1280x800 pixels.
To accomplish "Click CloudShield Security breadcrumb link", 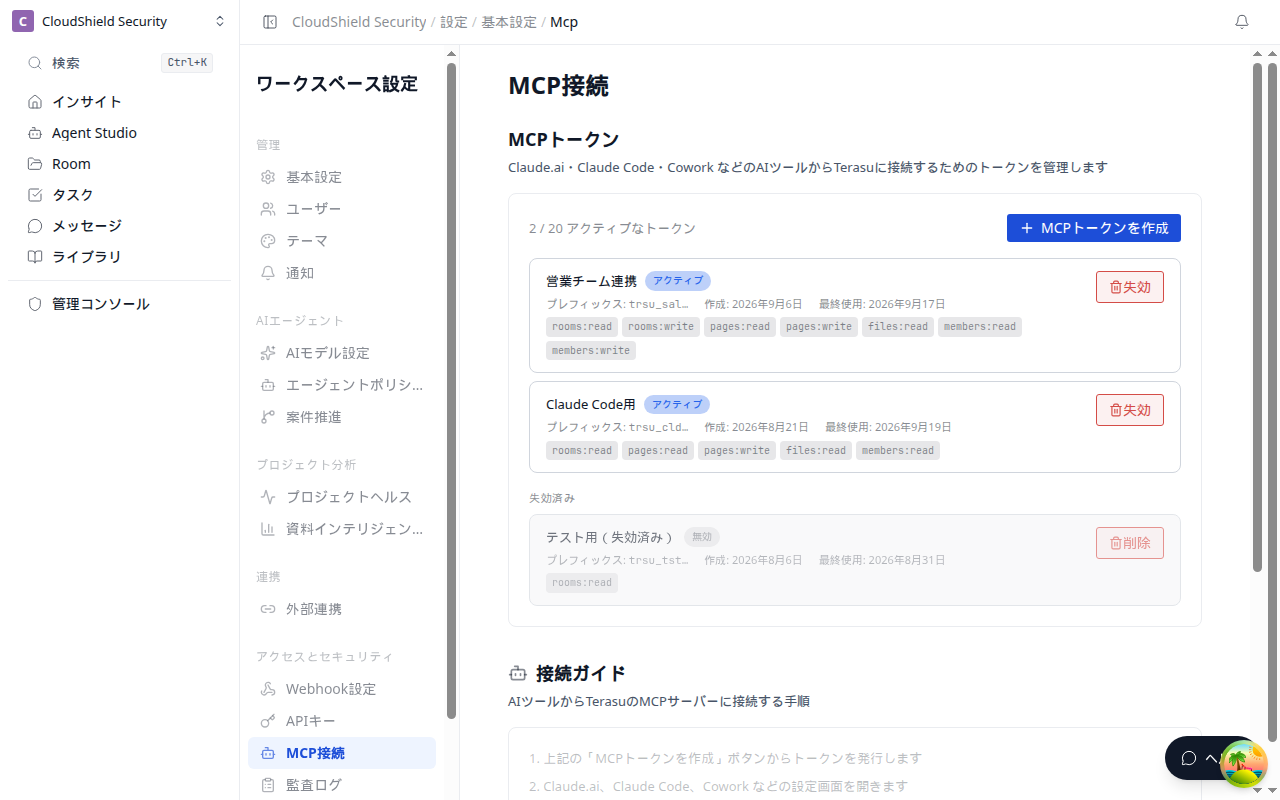I will [x=359, y=22].
